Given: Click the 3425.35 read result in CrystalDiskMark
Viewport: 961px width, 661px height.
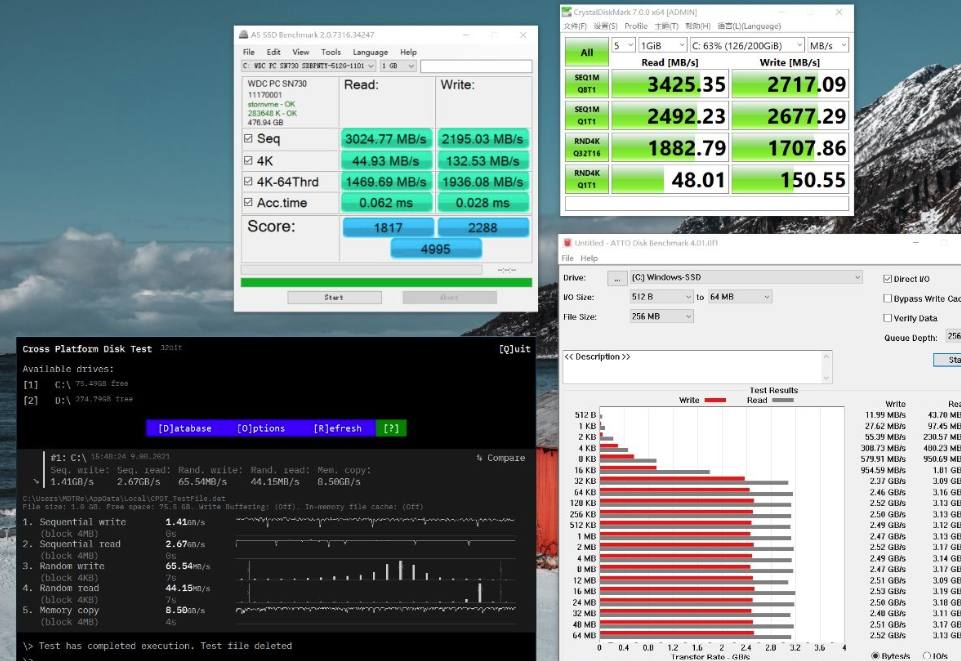Looking at the screenshot, I should (670, 84).
